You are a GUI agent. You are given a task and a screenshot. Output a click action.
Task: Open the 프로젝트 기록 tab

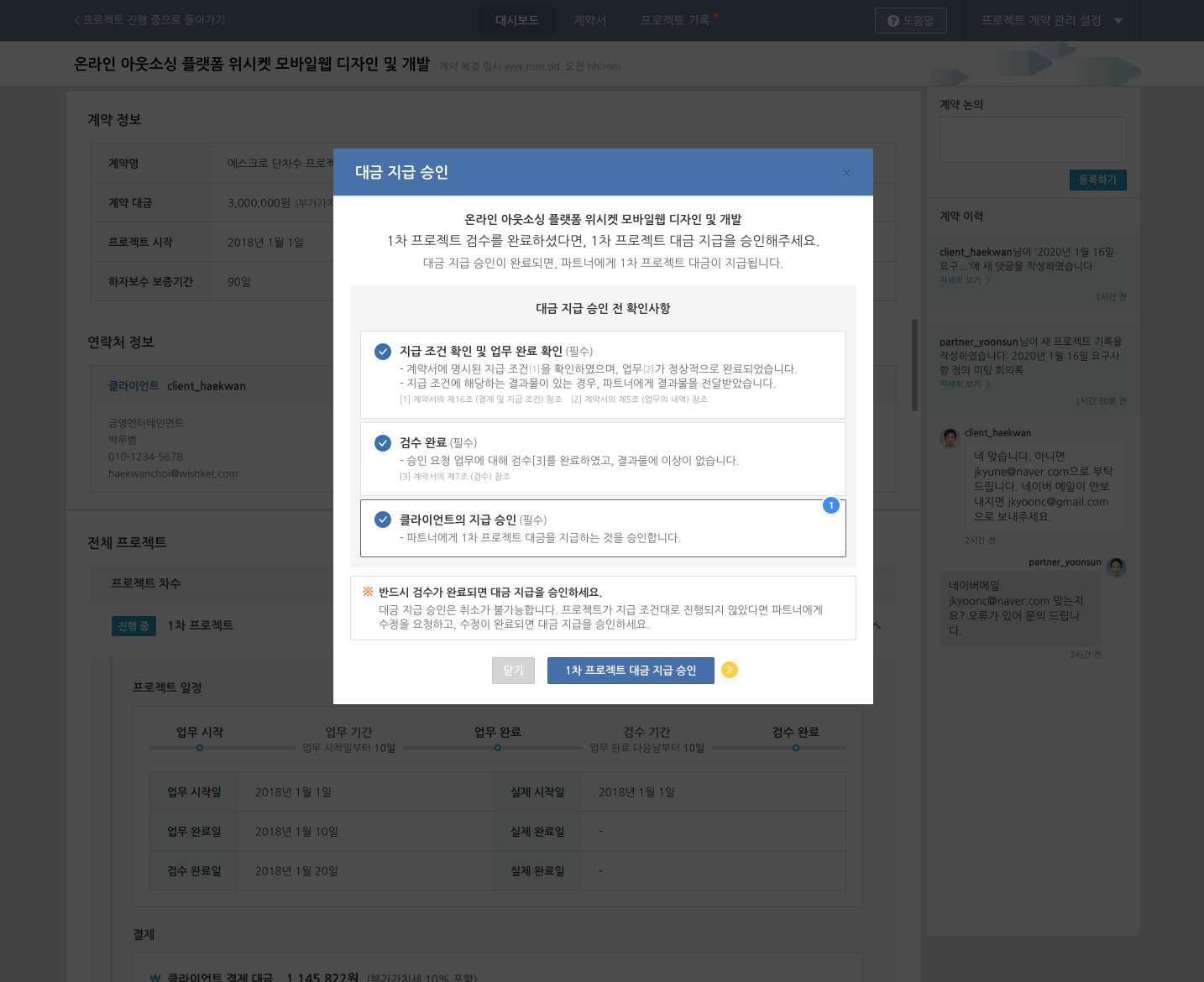click(x=675, y=20)
